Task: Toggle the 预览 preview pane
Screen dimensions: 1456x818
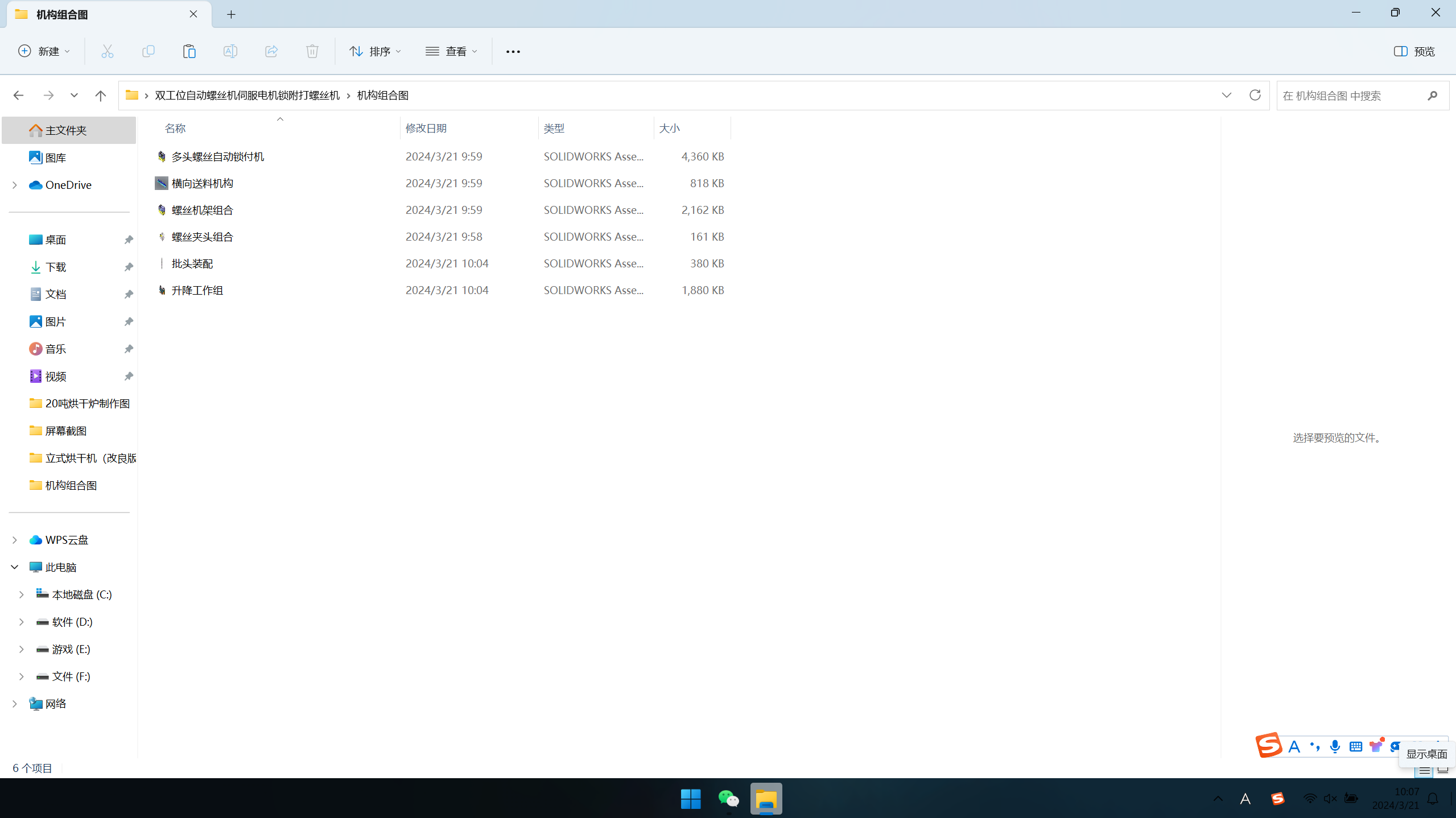Action: pyautogui.click(x=1414, y=51)
